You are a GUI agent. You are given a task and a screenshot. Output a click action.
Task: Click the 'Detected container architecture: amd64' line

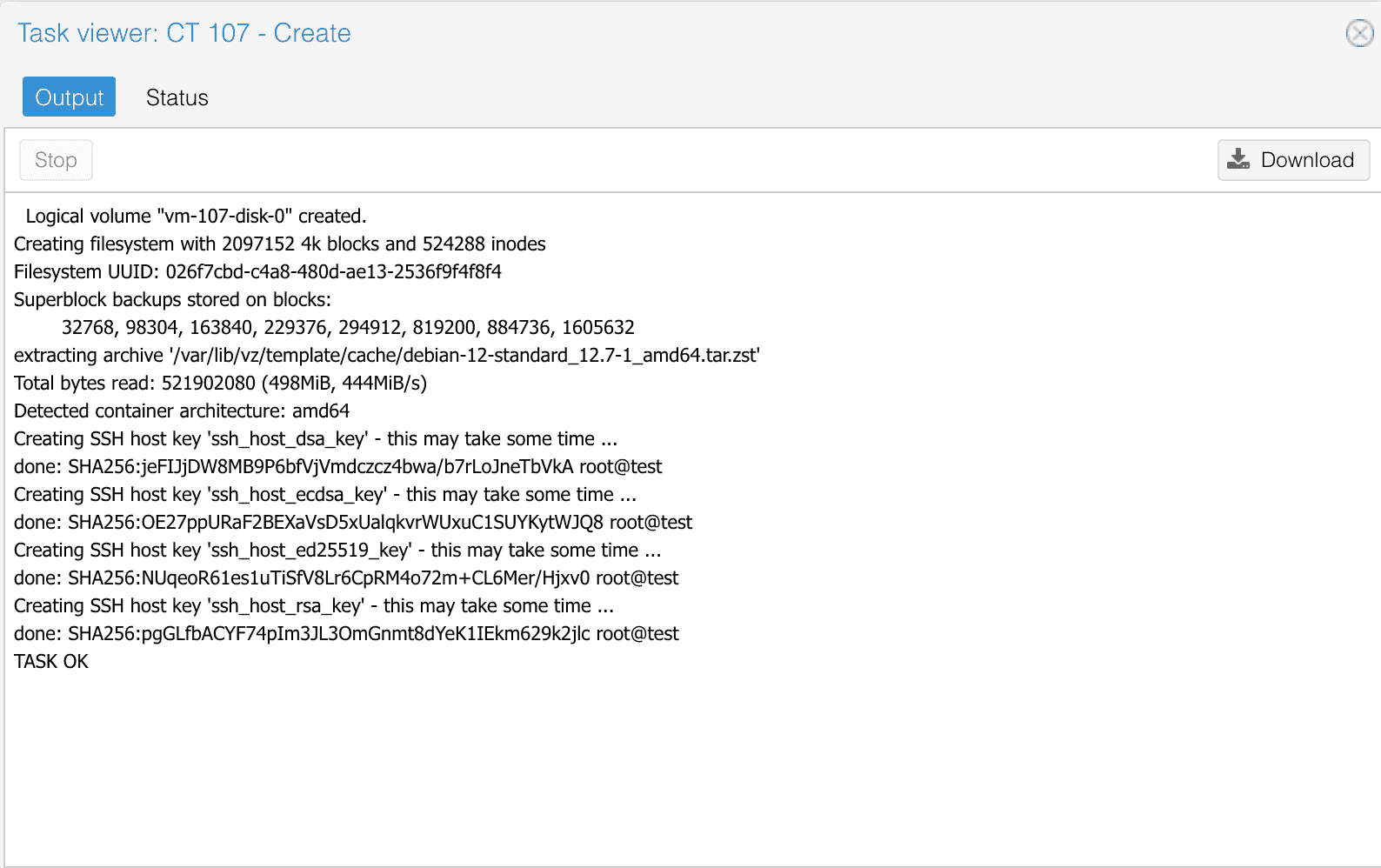(x=182, y=411)
